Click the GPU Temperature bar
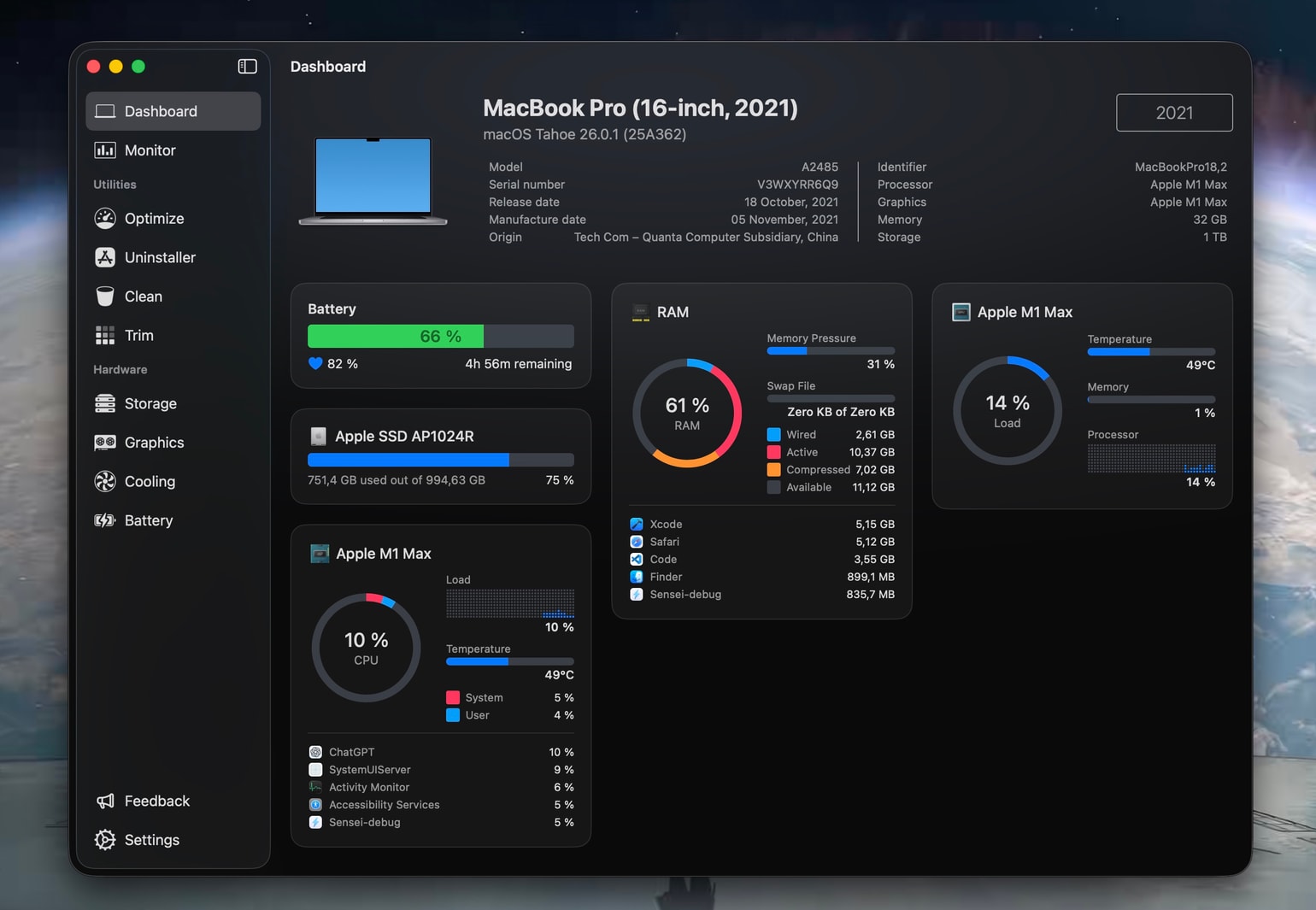The image size is (1316, 910). (1151, 351)
